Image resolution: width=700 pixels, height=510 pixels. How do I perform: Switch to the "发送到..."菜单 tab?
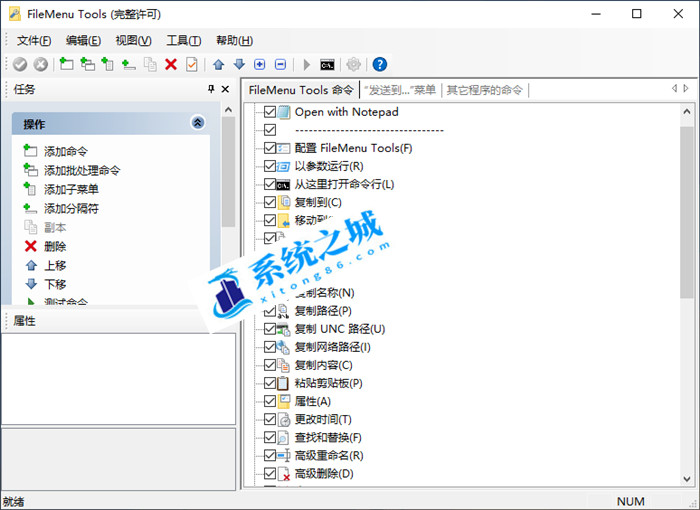pos(400,90)
